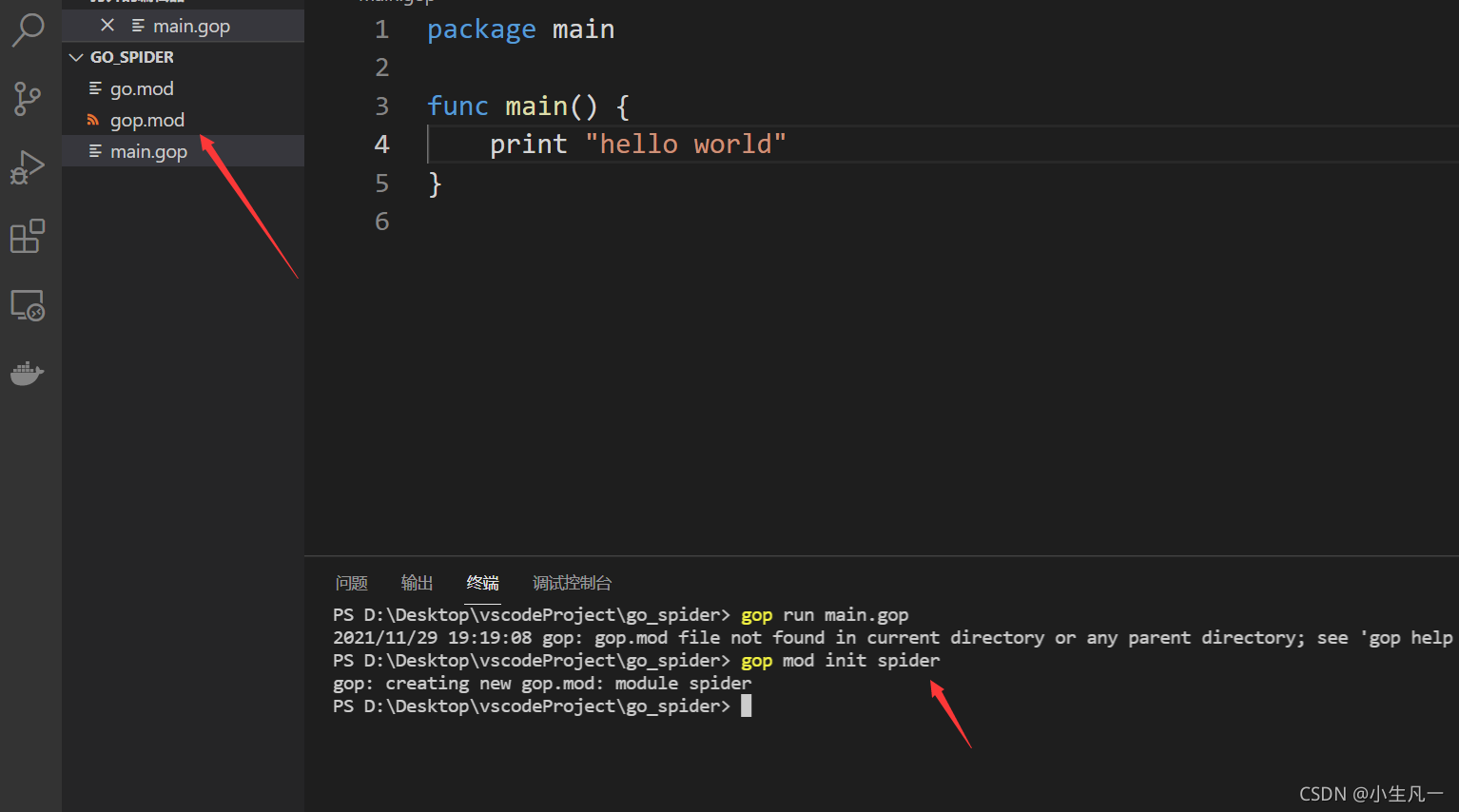Viewport: 1459px width, 812px height.
Task: Click the "gop.mod file not found" error line
Action: pyautogui.click(x=892, y=638)
